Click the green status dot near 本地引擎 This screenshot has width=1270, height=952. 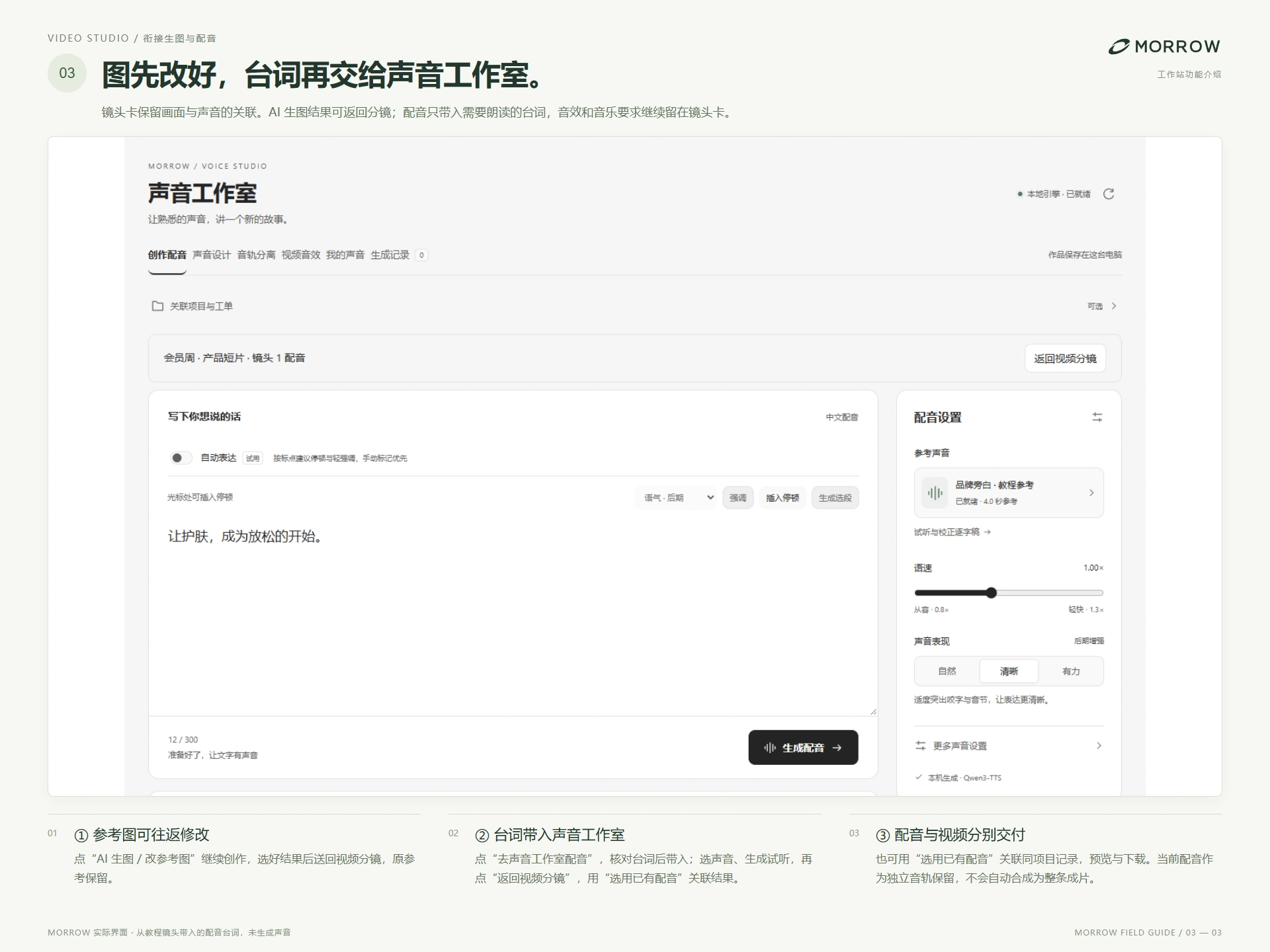click(1020, 194)
